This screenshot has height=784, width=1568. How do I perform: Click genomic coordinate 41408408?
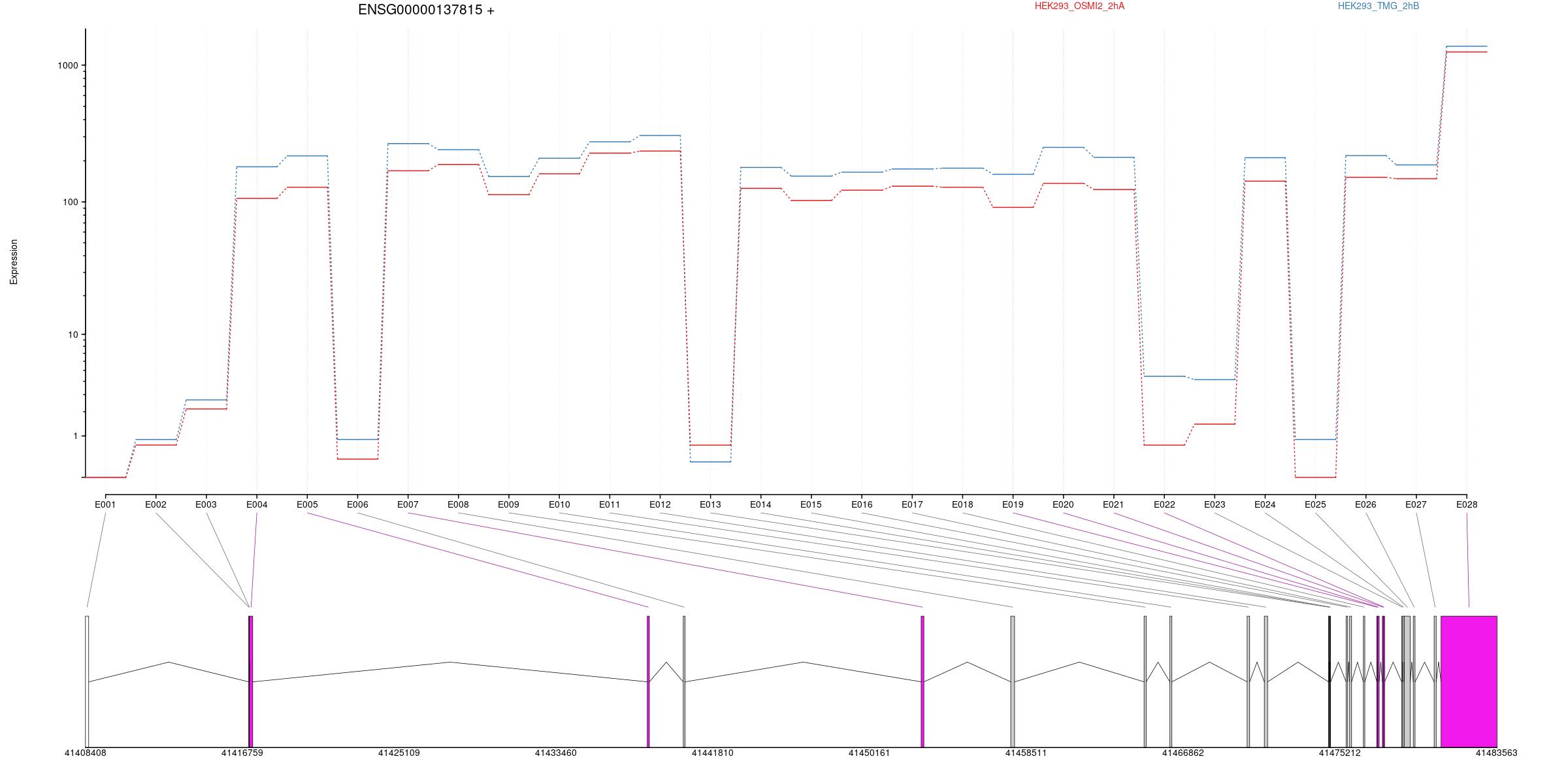tap(85, 753)
